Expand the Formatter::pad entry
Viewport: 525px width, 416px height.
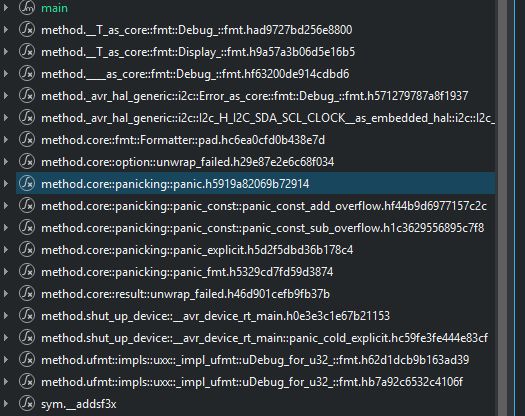(x=6, y=140)
